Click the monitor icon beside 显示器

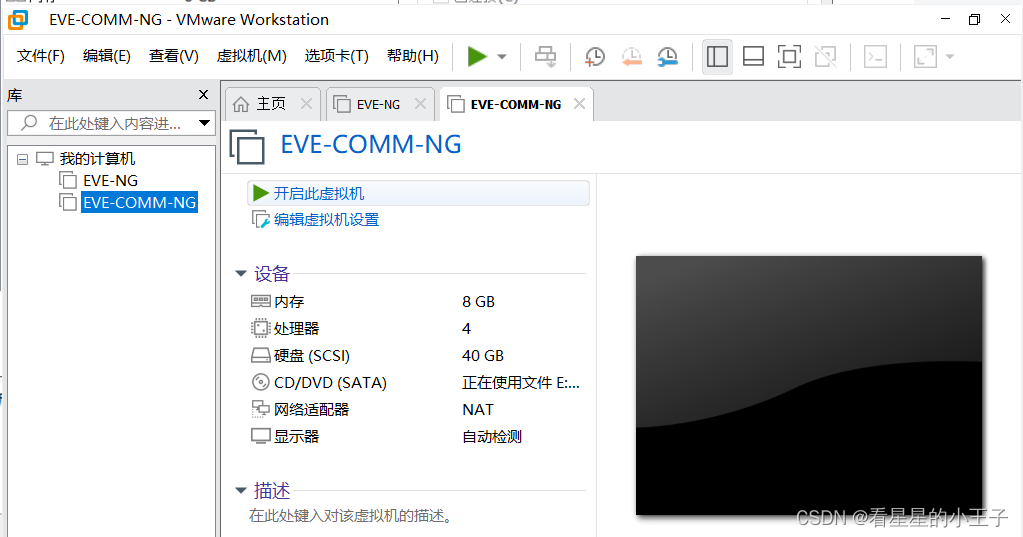pyautogui.click(x=260, y=437)
